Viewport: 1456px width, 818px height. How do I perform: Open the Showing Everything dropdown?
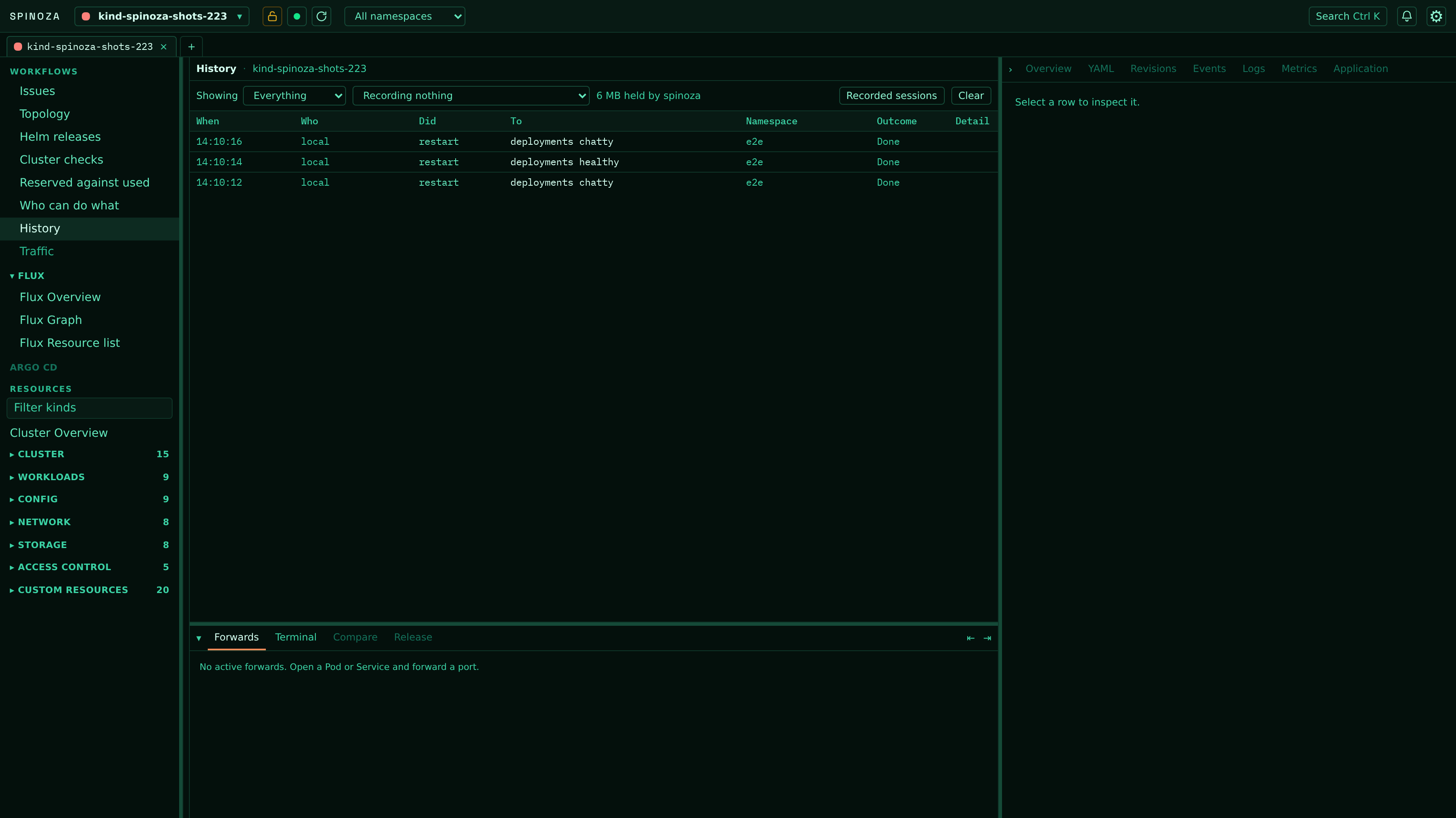point(294,96)
